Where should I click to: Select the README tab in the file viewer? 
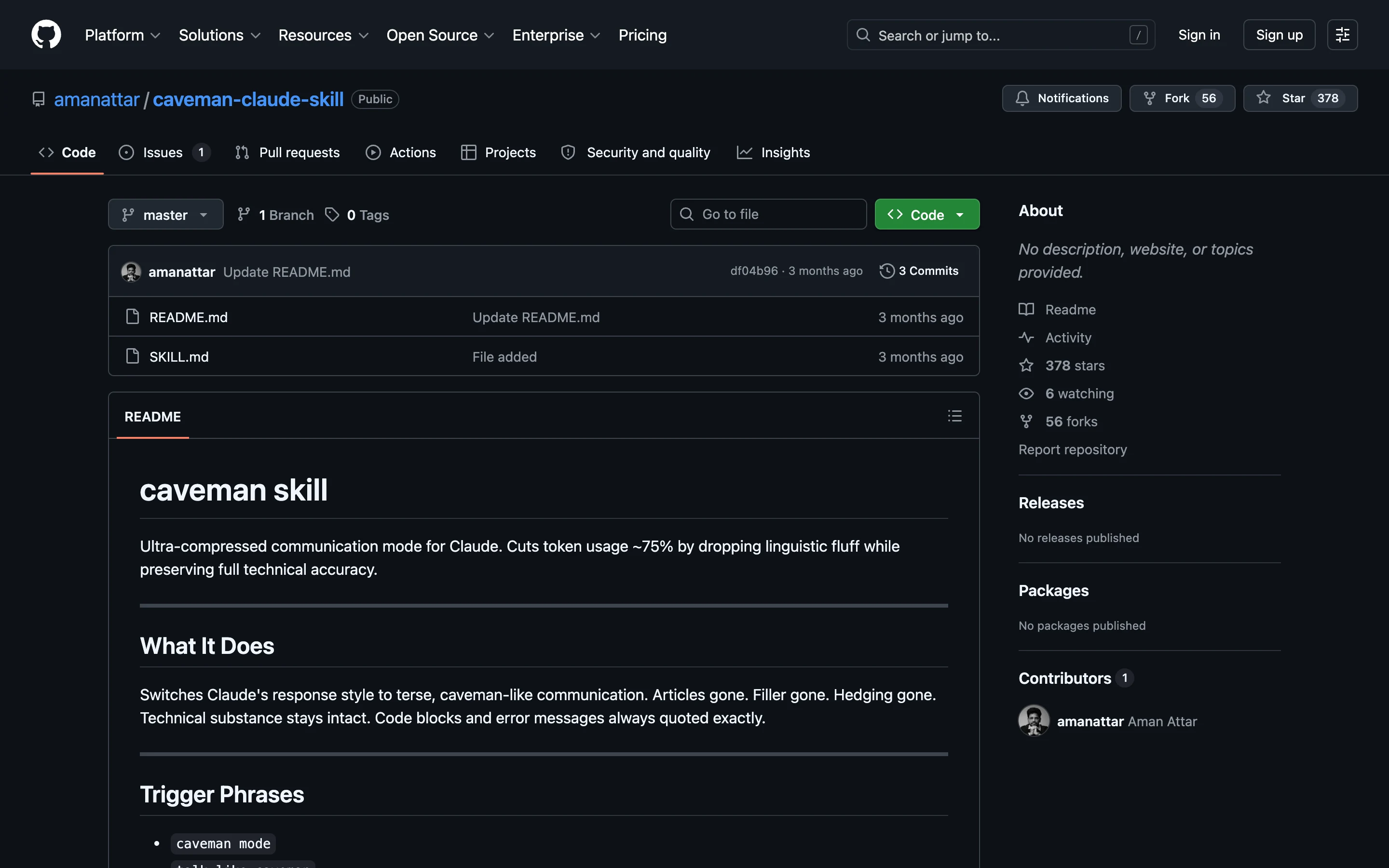point(153,416)
